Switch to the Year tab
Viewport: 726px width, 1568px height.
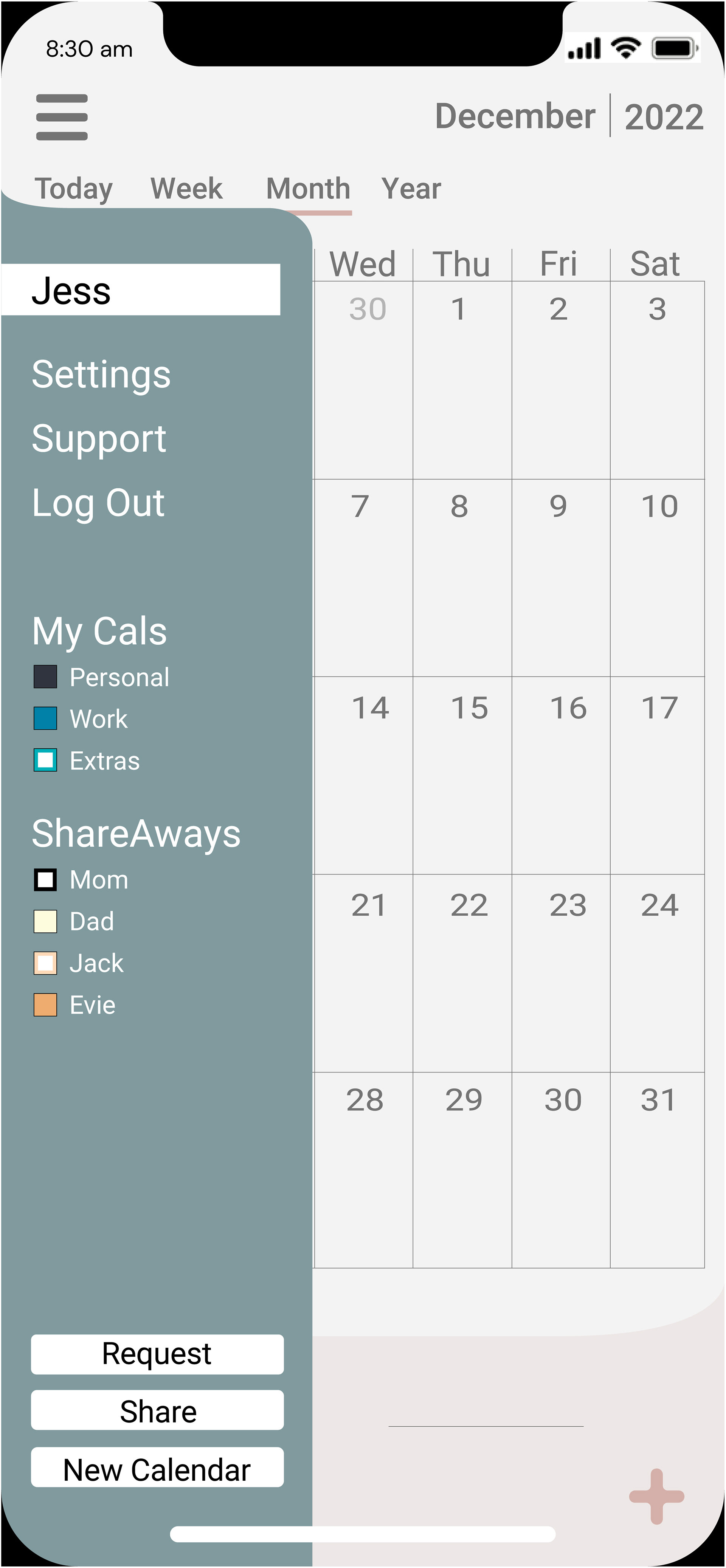coord(411,188)
